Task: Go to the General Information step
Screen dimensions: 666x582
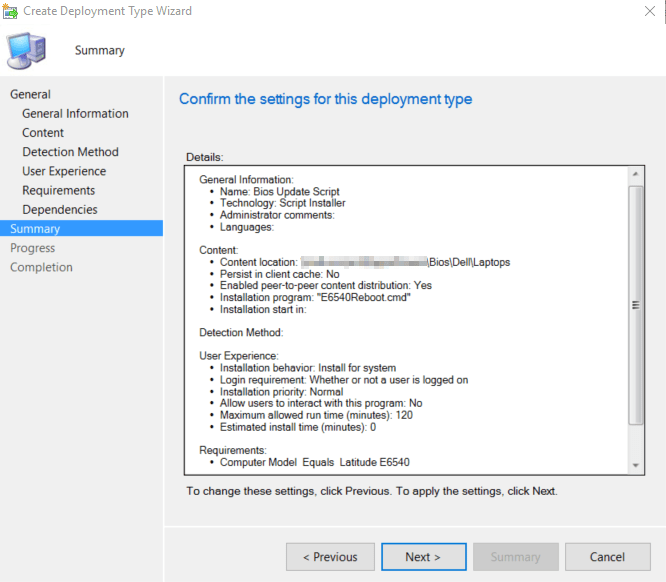Action: point(75,113)
